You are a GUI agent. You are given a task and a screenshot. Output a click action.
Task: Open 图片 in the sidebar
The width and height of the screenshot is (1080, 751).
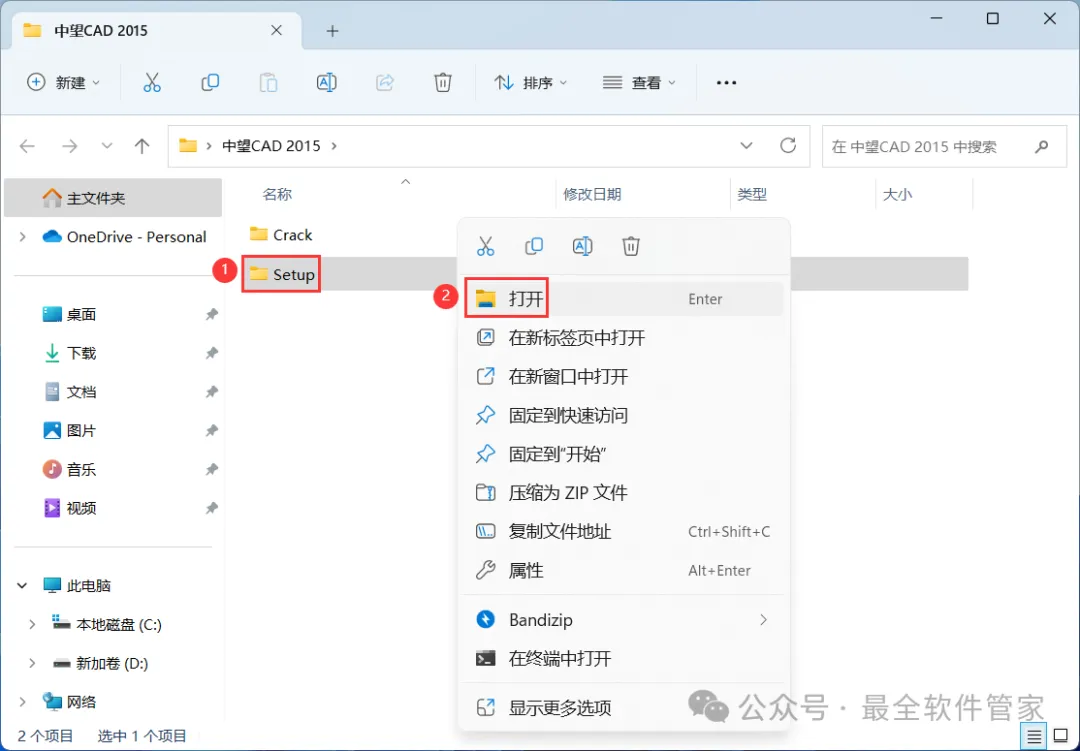click(81, 431)
